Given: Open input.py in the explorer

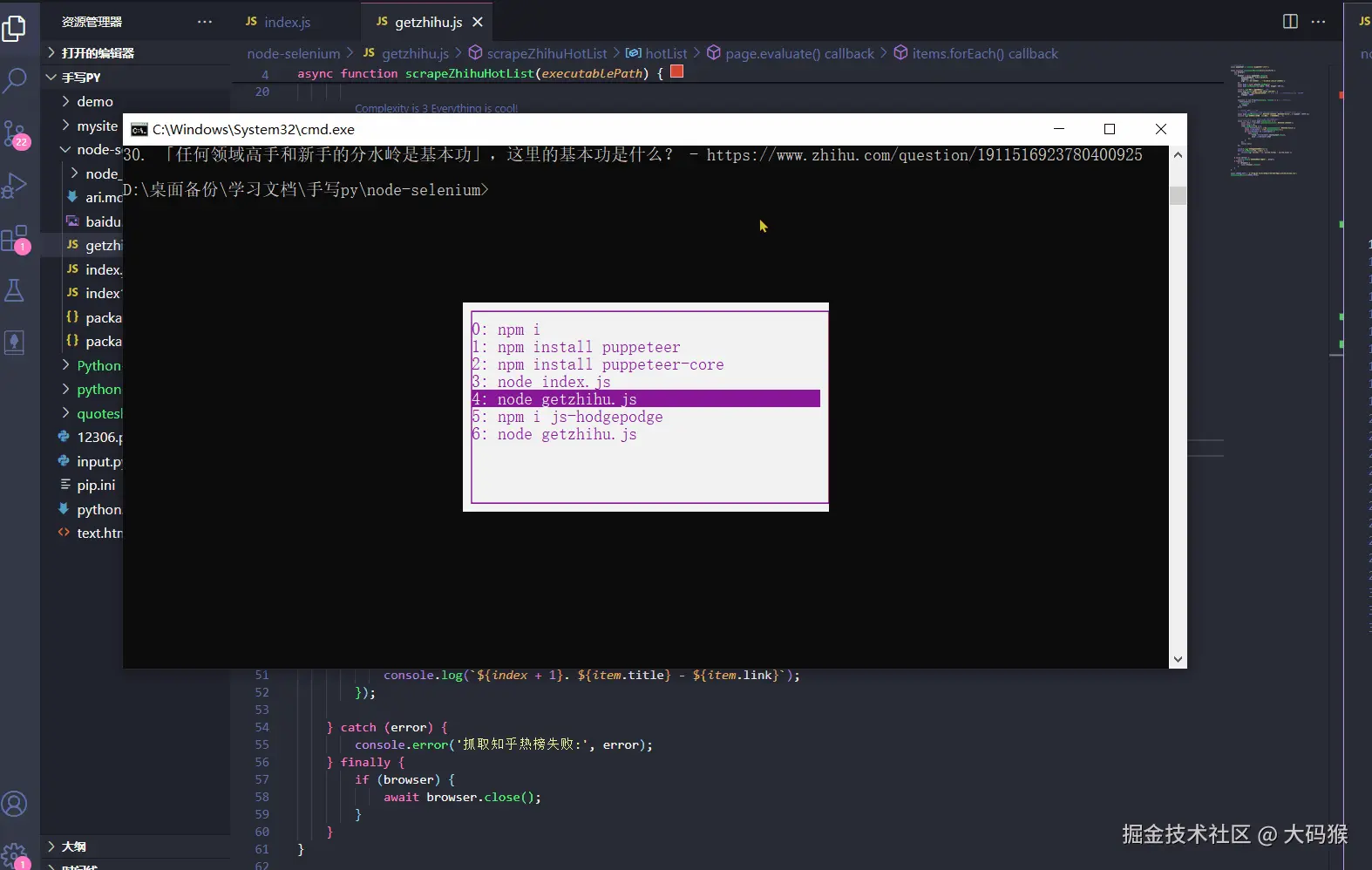Looking at the screenshot, I should (91, 462).
